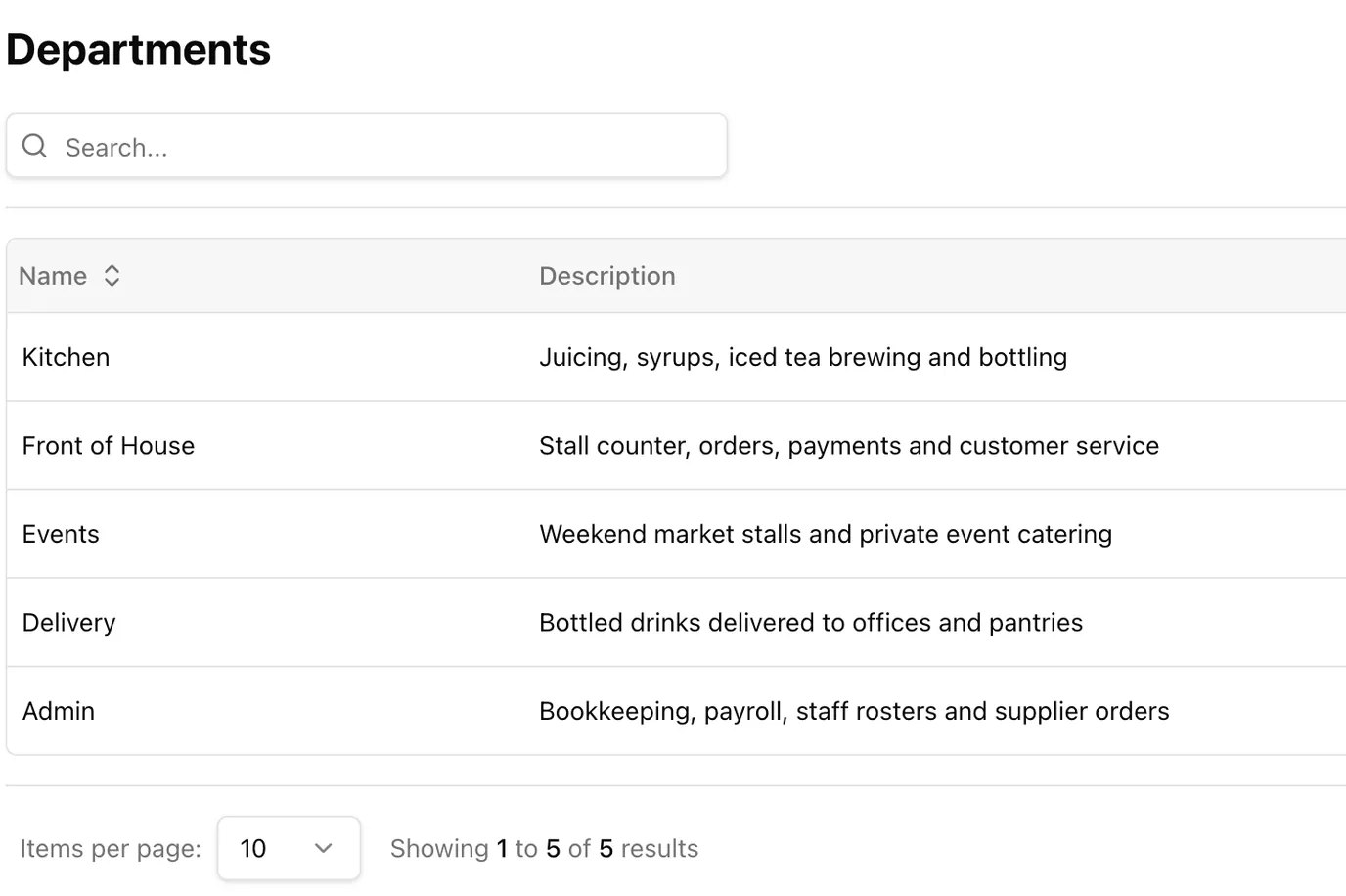Sort by Name using the sort arrows
The height and width of the screenshot is (896, 1346).
coord(112,276)
